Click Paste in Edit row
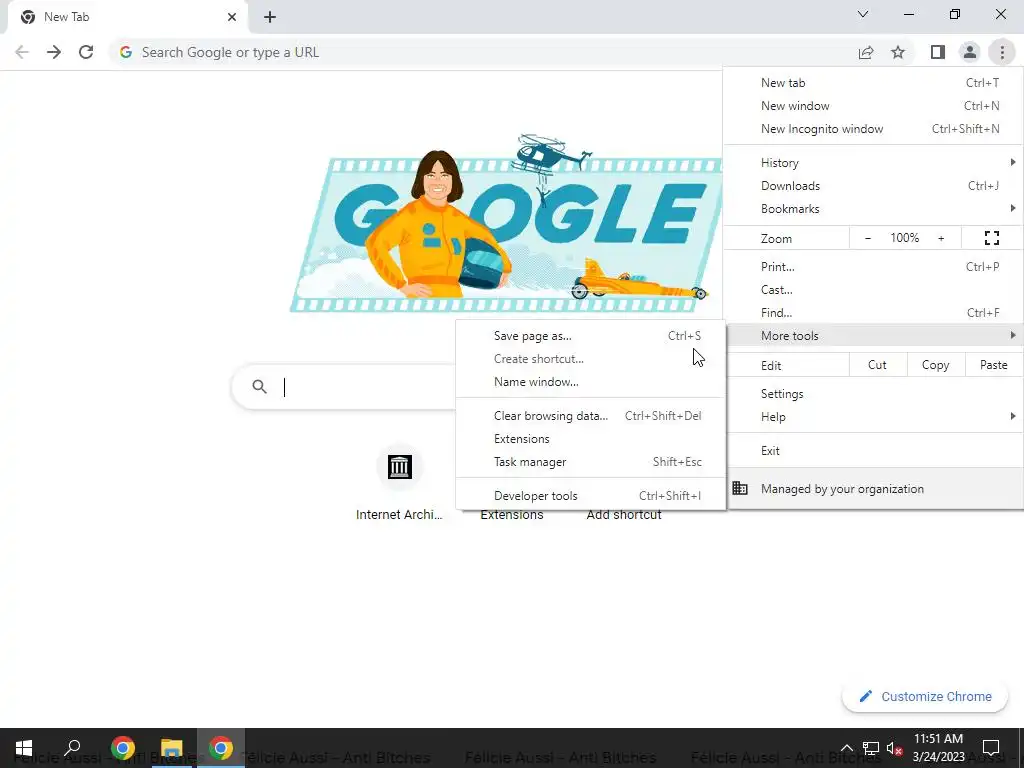This screenshot has width=1024, height=768. [x=993, y=365]
